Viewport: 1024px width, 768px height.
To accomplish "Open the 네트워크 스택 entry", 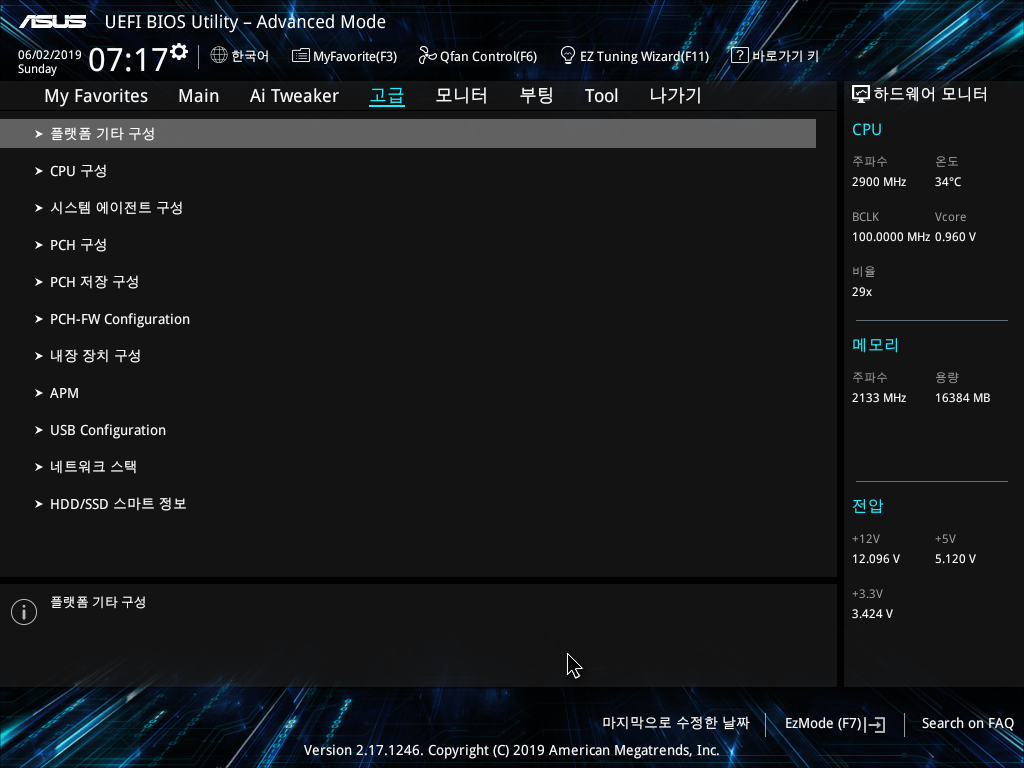I will pyautogui.click(x=93, y=467).
